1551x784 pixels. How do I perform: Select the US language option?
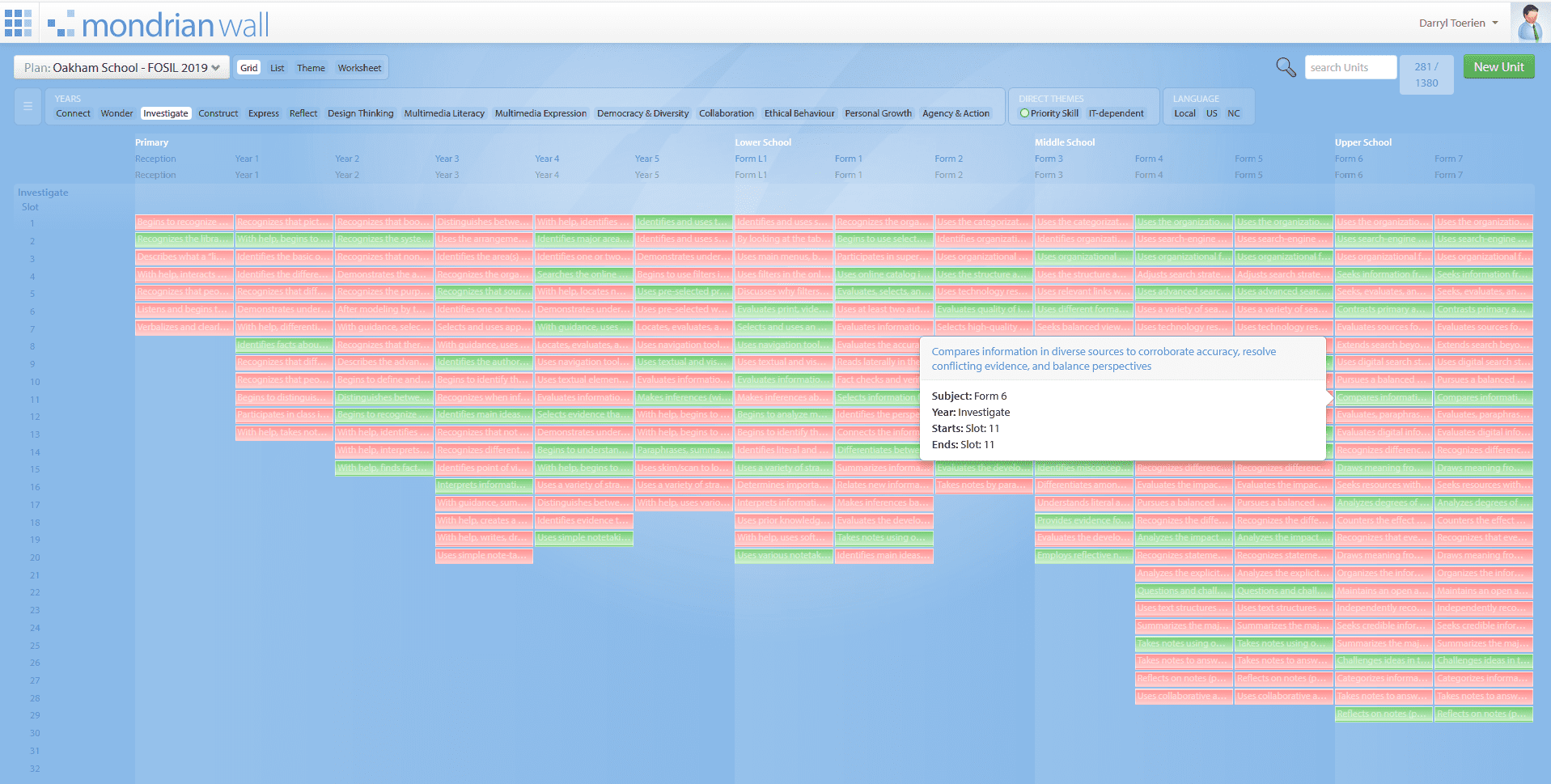(1211, 113)
